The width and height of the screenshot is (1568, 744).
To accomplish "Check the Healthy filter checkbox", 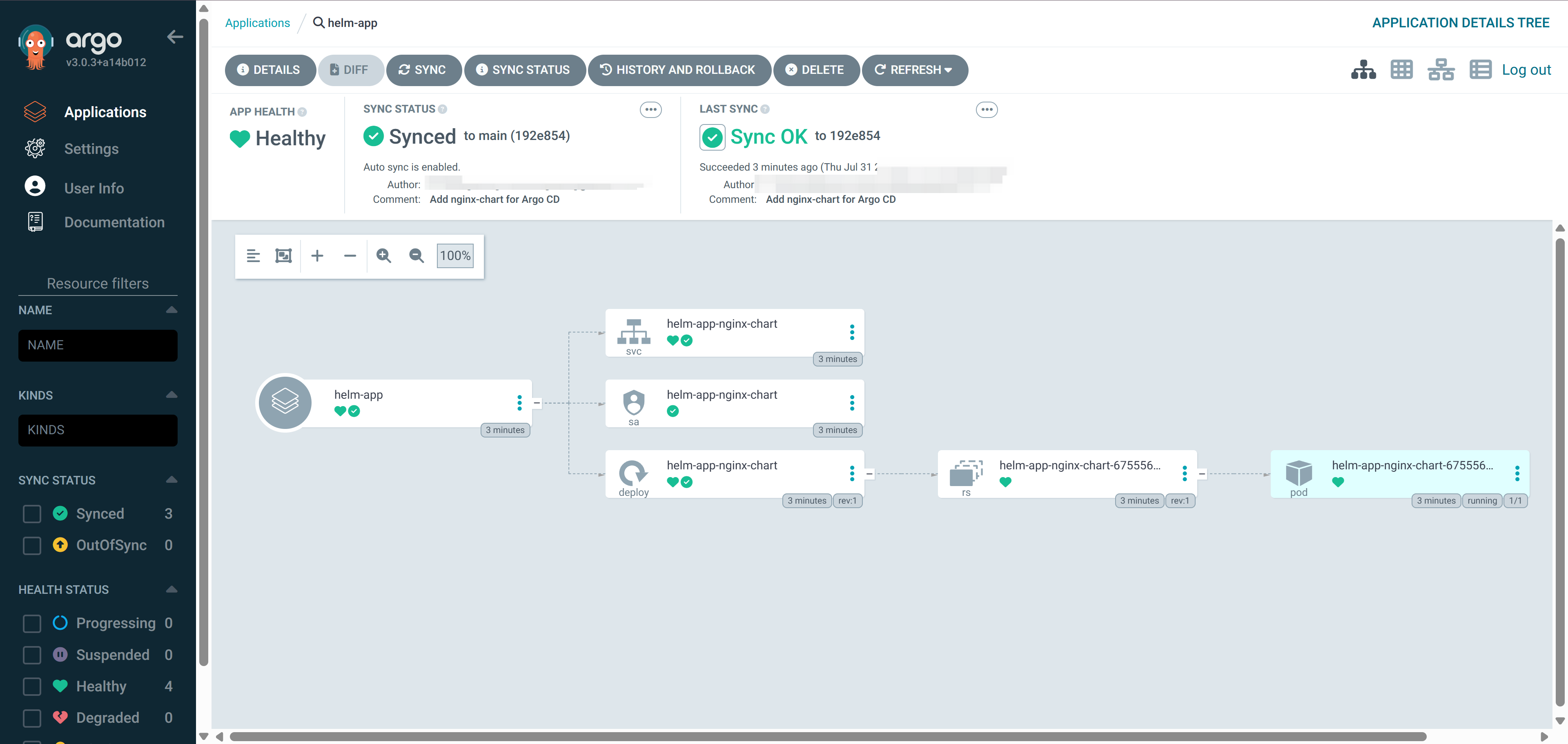I will click(32, 687).
